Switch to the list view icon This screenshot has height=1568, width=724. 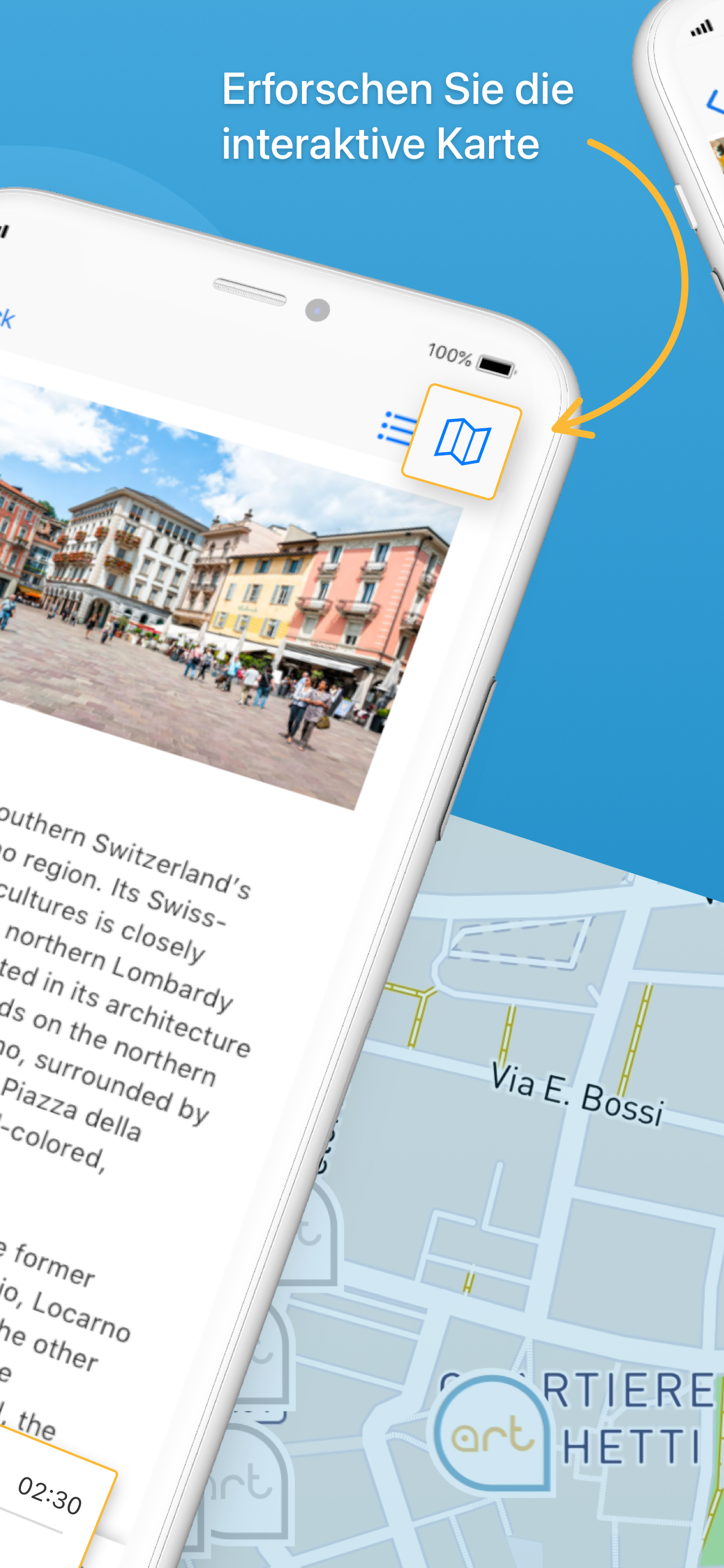click(x=396, y=428)
